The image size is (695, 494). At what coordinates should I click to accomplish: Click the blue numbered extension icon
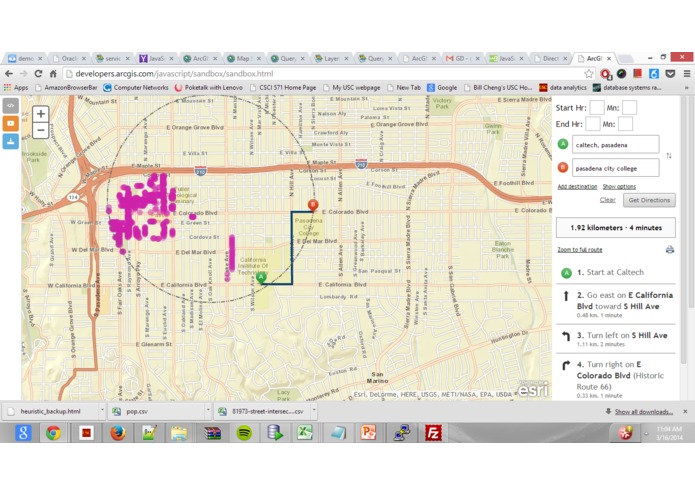[x=654, y=74]
